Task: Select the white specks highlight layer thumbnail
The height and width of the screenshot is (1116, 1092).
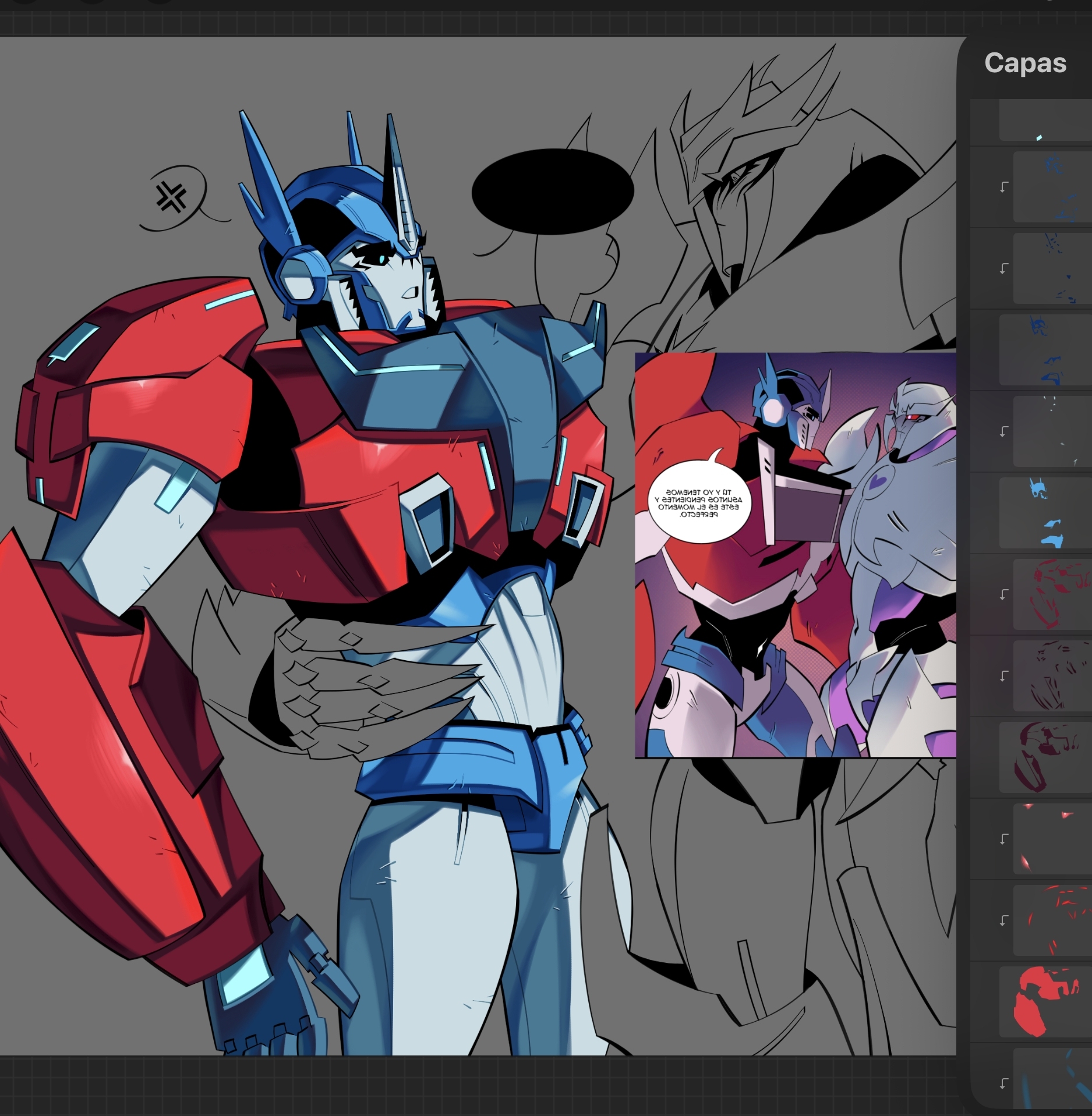Action: click(x=1052, y=431)
